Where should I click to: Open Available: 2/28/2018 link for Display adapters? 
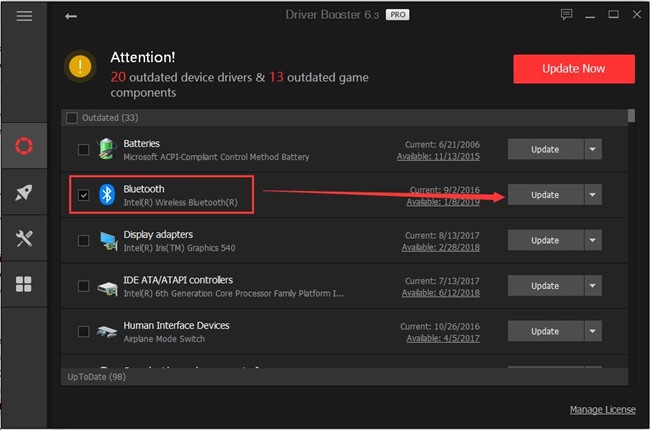(x=441, y=248)
